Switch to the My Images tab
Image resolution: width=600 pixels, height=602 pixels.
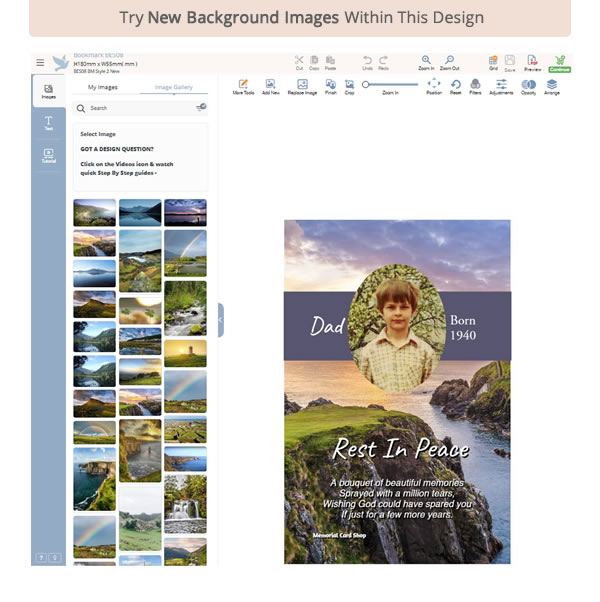103,87
